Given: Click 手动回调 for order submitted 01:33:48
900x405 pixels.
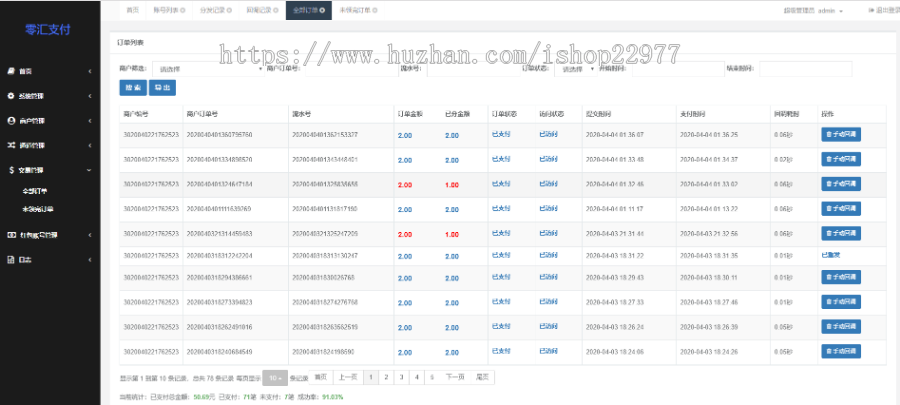Looking at the screenshot, I should point(841,159).
